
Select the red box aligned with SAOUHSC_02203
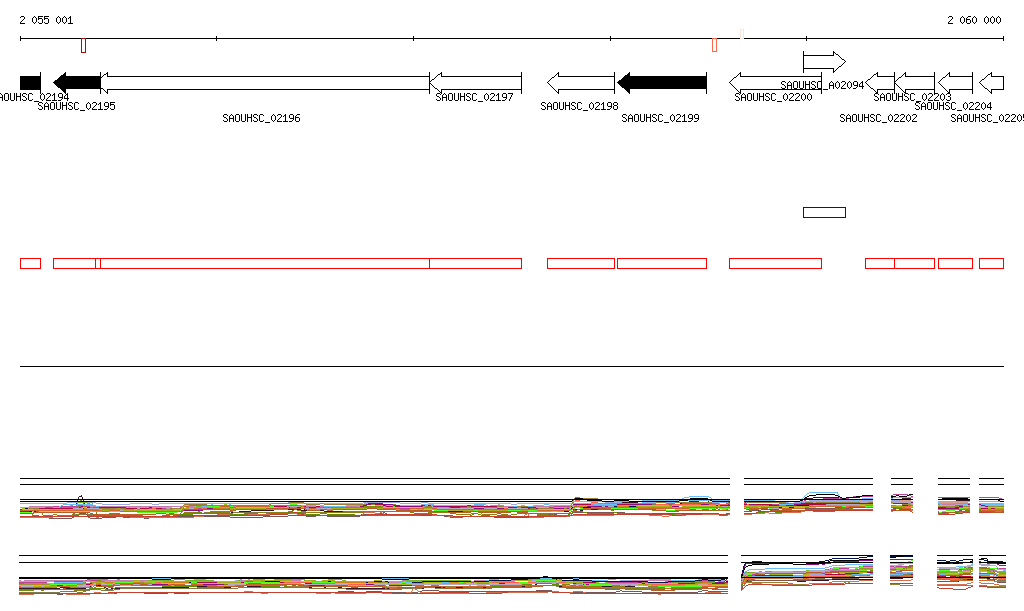coord(914,264)
